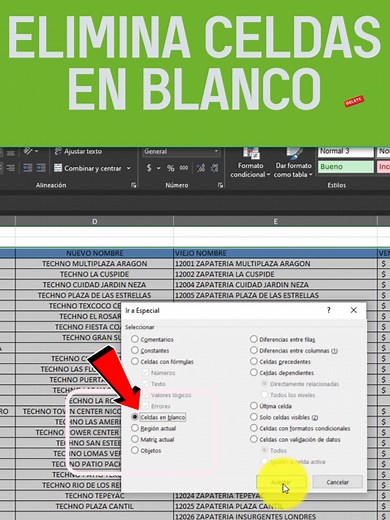Select column E header
Viewport: 390px width, 520px height.
[275, 221]
